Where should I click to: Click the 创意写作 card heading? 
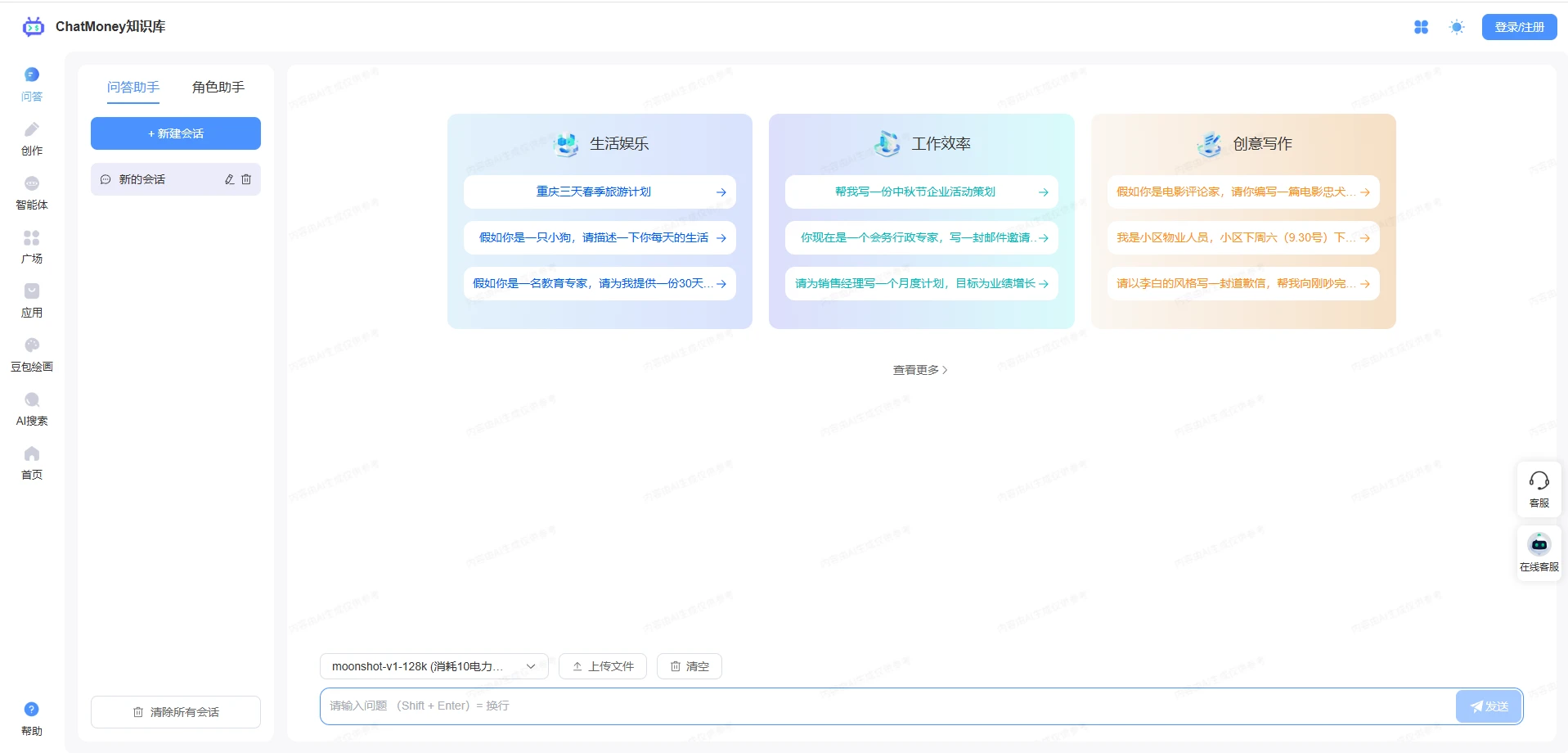(1262, 144)
